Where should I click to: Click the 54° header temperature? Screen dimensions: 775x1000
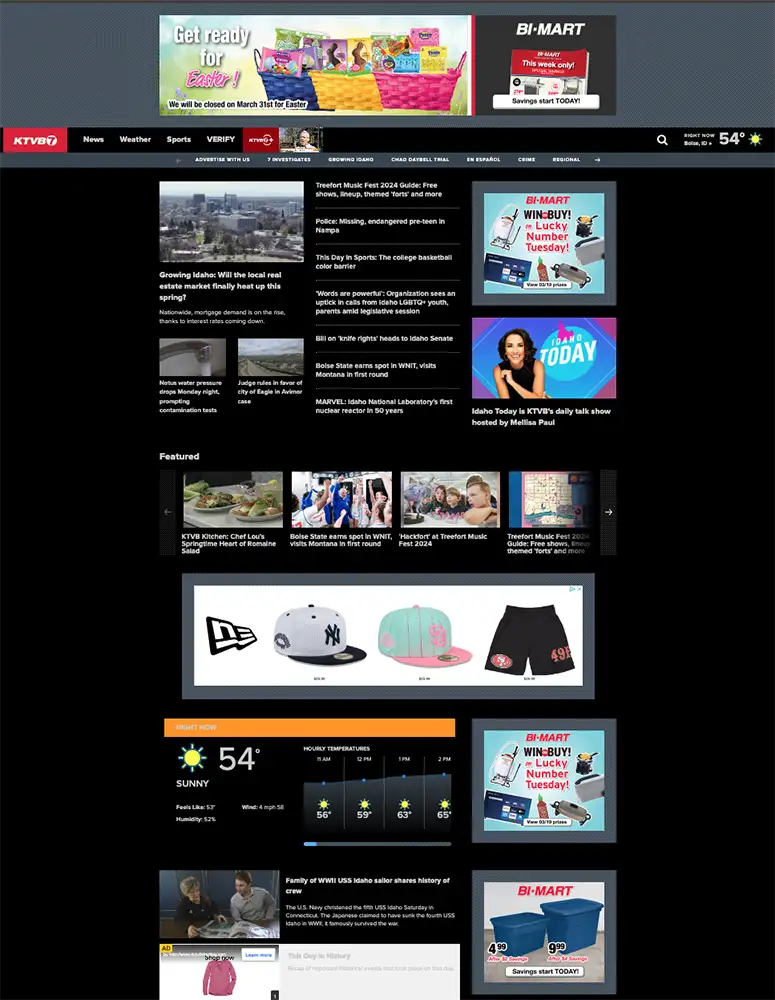[732, 138]
